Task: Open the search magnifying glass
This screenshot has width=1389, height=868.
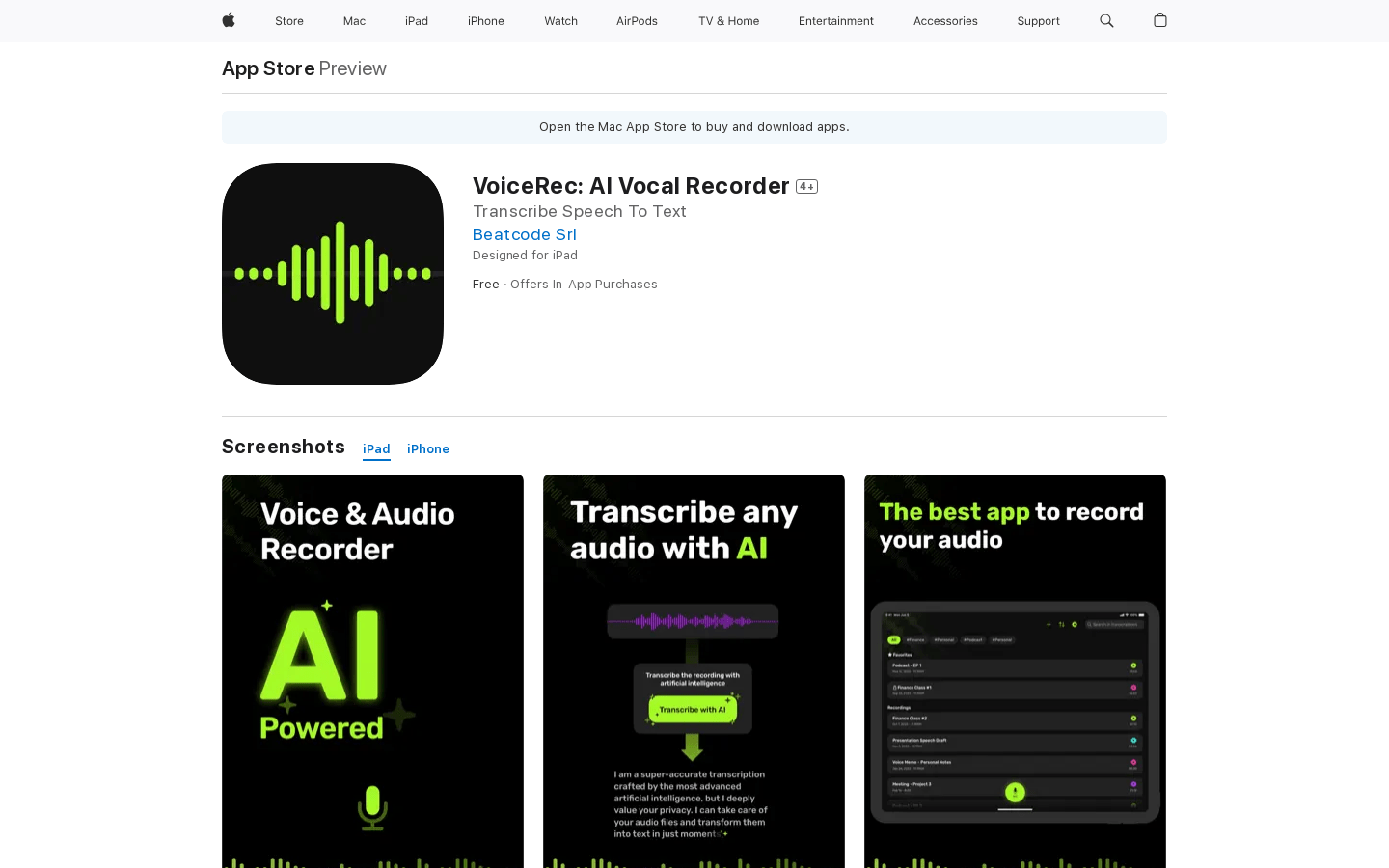Action: point(1105,20)
